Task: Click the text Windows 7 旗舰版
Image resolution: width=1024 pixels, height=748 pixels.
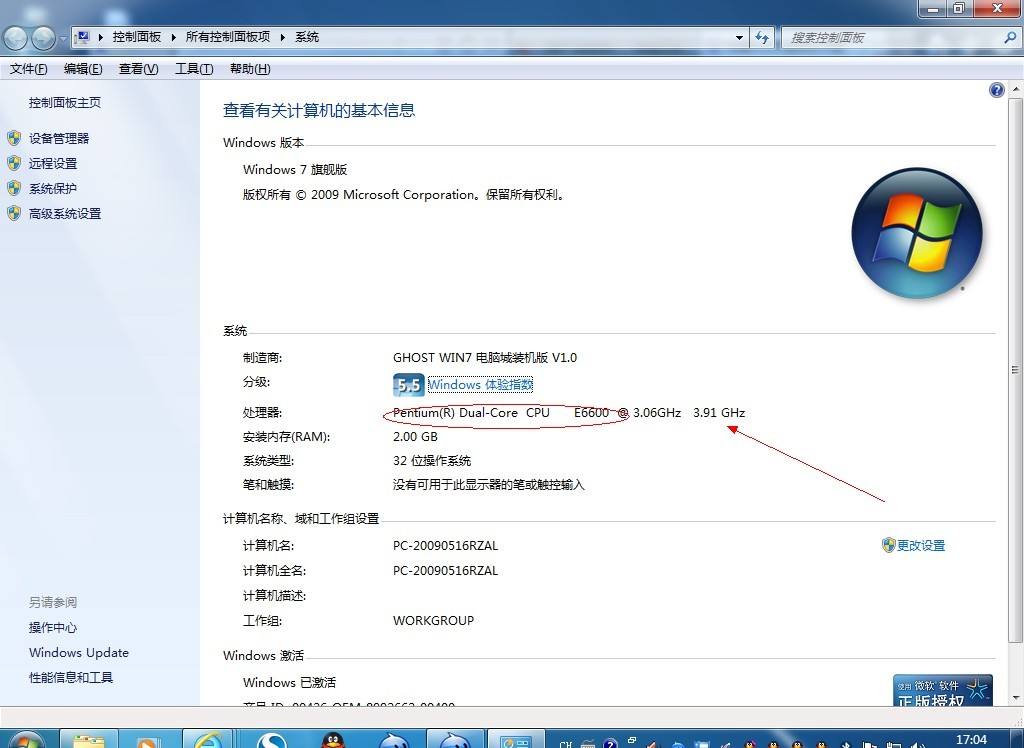Action: pos(295,170)
